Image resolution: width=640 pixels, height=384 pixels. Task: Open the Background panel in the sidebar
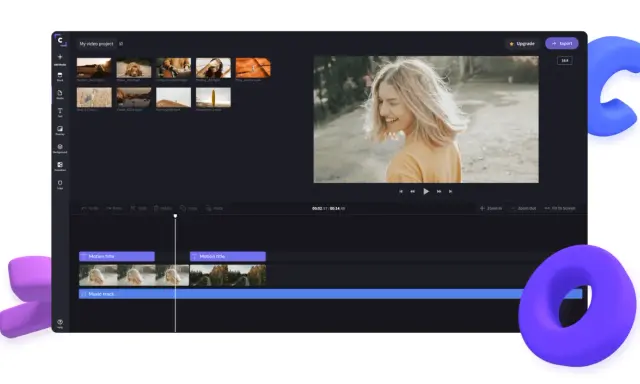tap(60, 149)
